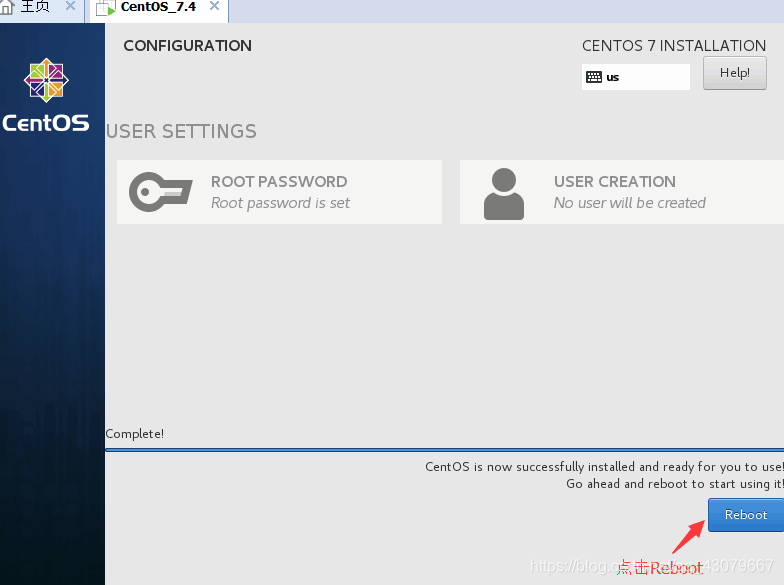Click the 'CONFIGURATION' title
The height and width of the screenshot is (585, 784).
pyautogui.click(x=188, y=46)
